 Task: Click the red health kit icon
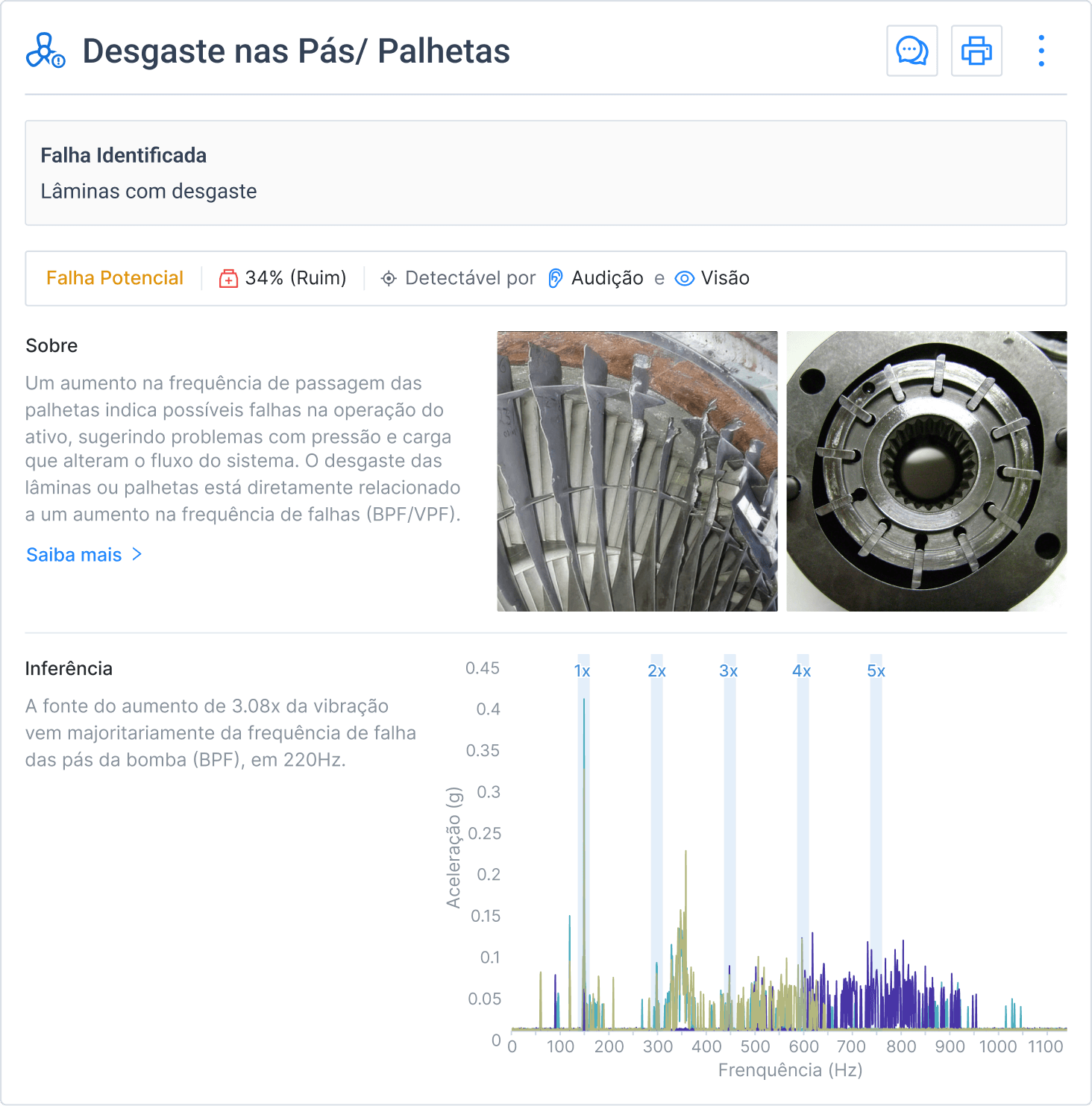(228, 278)
